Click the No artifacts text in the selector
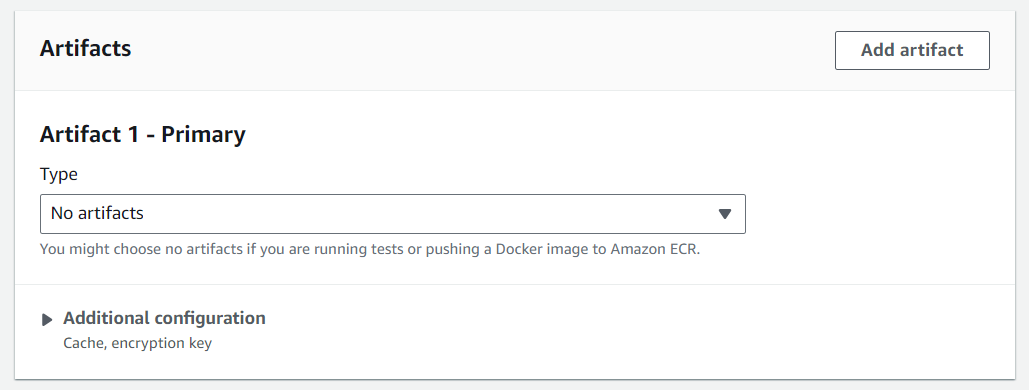1029x390 pixels. point(97,213)
